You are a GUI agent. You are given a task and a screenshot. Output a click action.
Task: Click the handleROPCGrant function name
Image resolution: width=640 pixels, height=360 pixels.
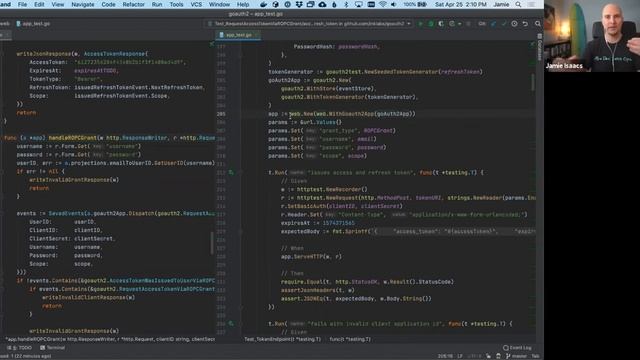coord(72,138)
